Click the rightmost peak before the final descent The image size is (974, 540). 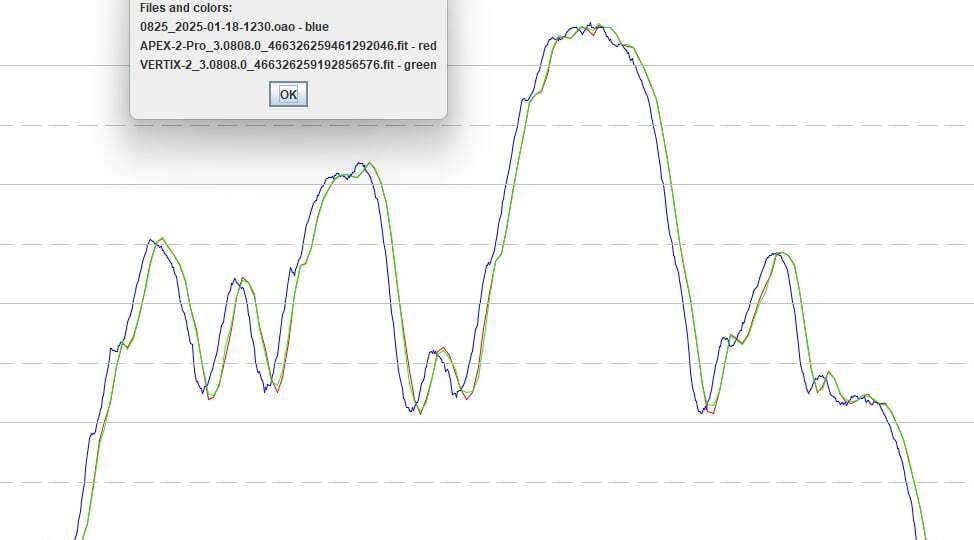(x=779, y=254)
